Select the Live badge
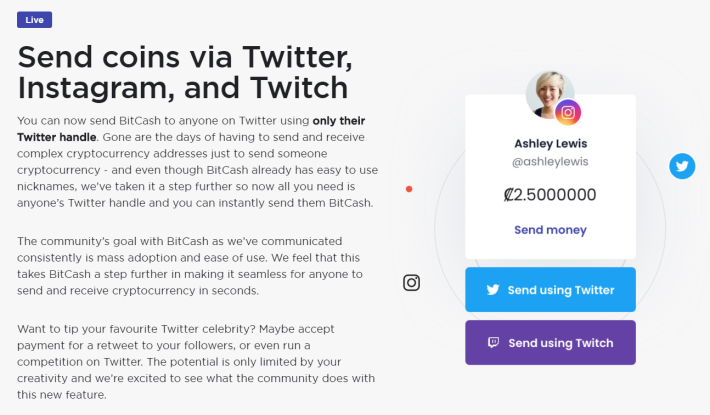The width and height of the screenshot is (710, 415). click(x=35, y=20)
